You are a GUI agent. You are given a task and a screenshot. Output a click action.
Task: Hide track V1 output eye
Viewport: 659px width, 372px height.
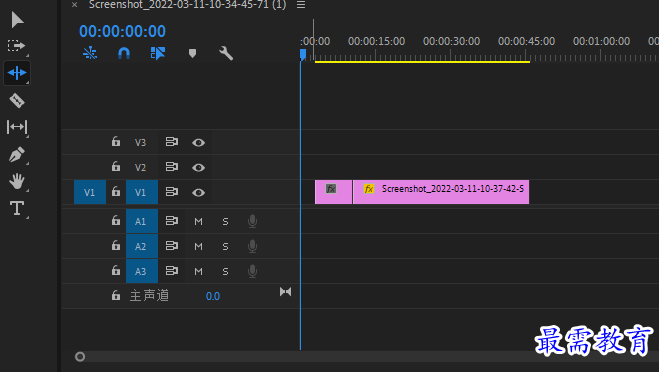(198, 193)
